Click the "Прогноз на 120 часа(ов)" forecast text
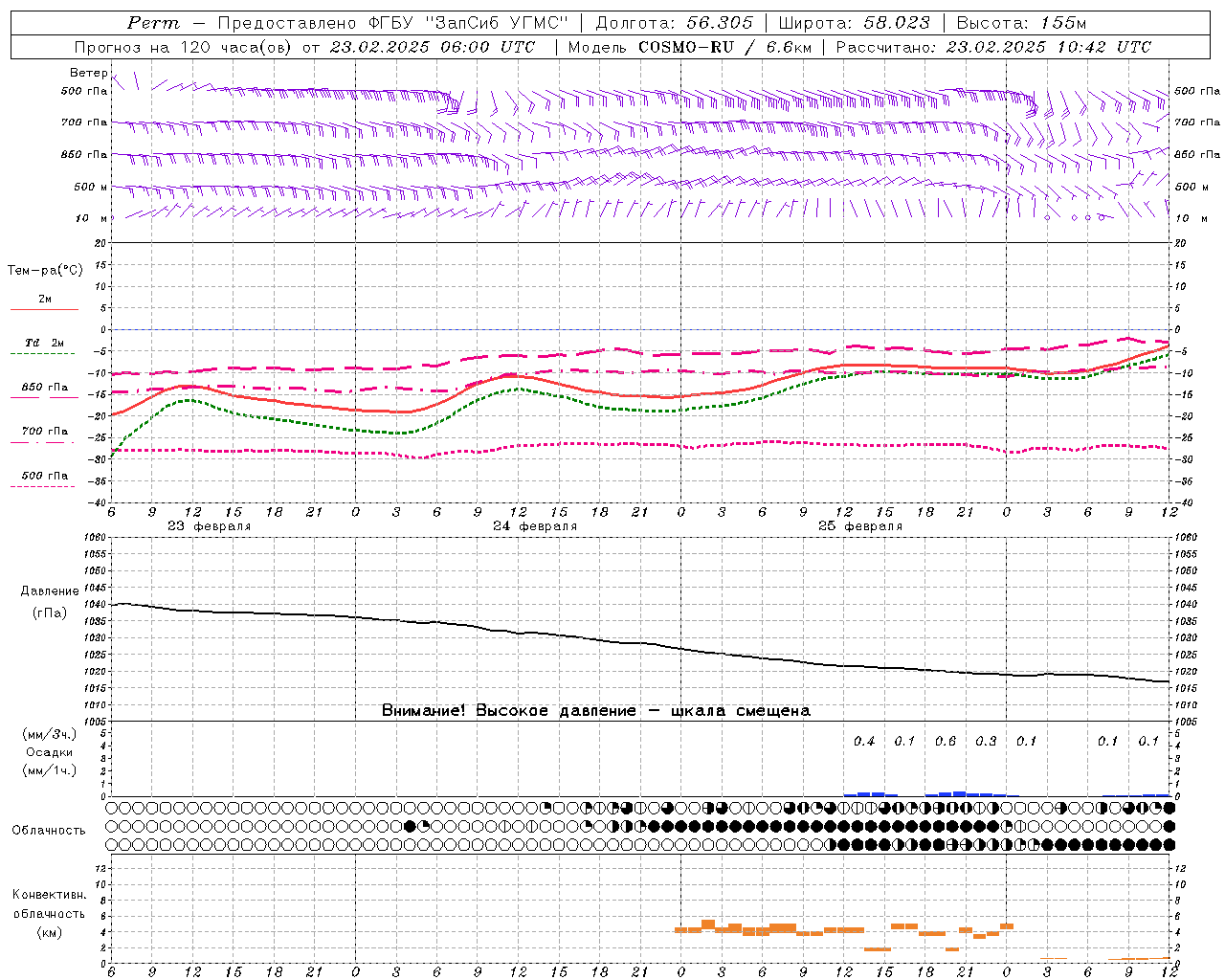Viewport: 1225px width, 980px height. pyautogui.click(x=186, y=47)
